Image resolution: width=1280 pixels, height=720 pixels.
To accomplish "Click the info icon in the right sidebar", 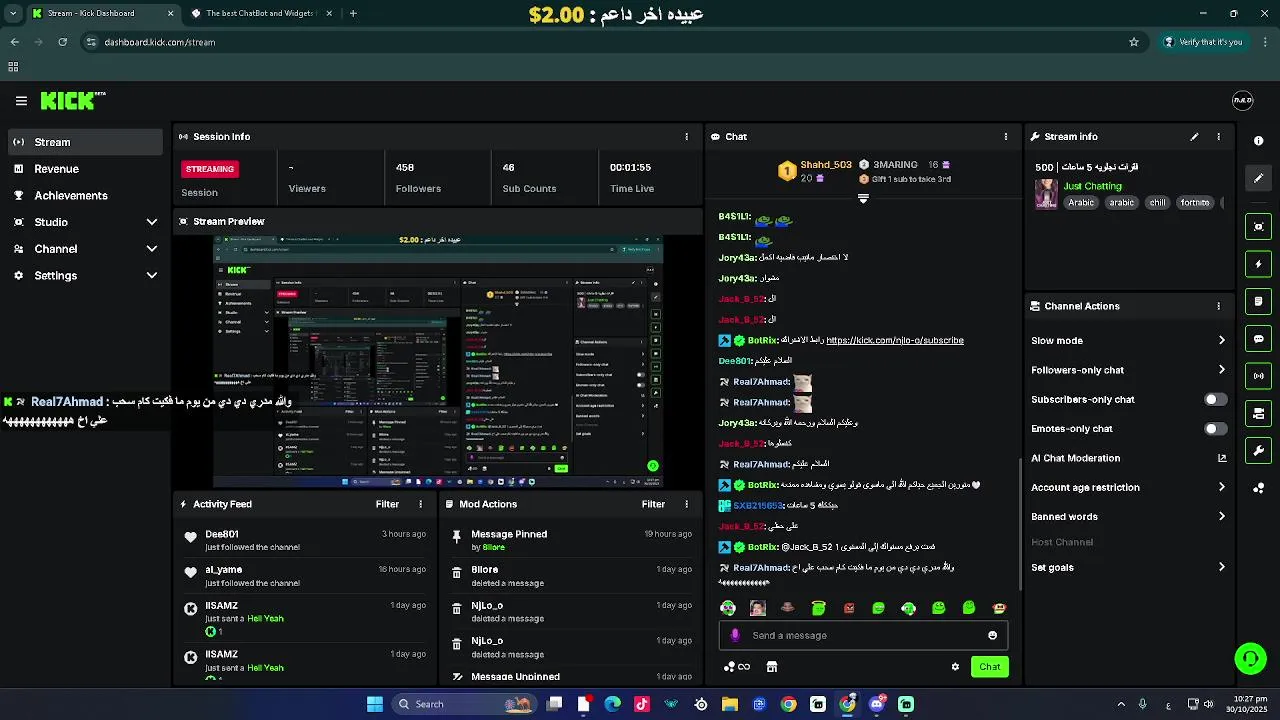I will point(1259,141).
